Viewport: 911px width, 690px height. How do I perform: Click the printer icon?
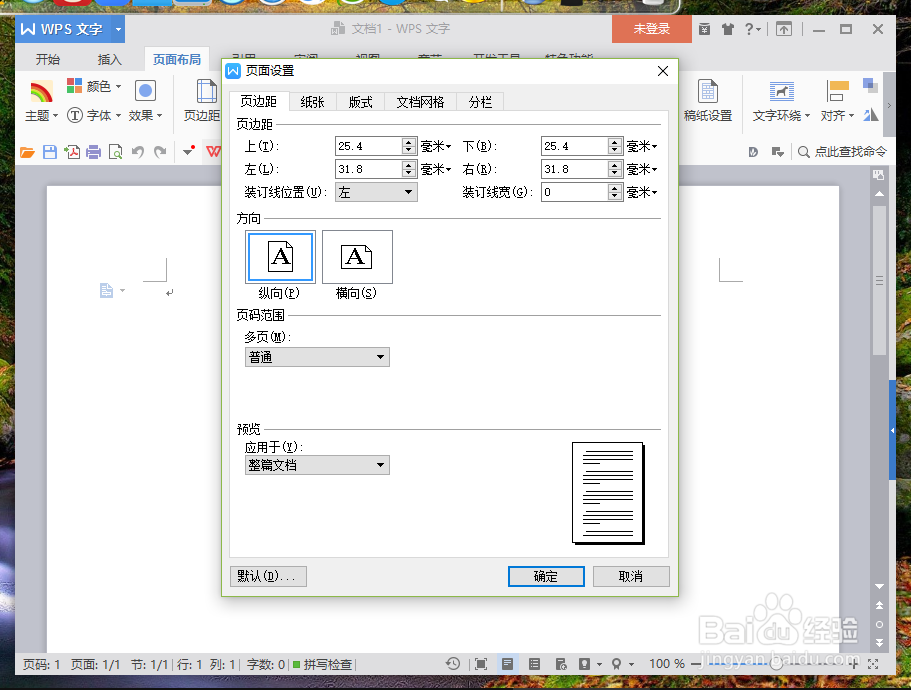(x=94, y=152)
